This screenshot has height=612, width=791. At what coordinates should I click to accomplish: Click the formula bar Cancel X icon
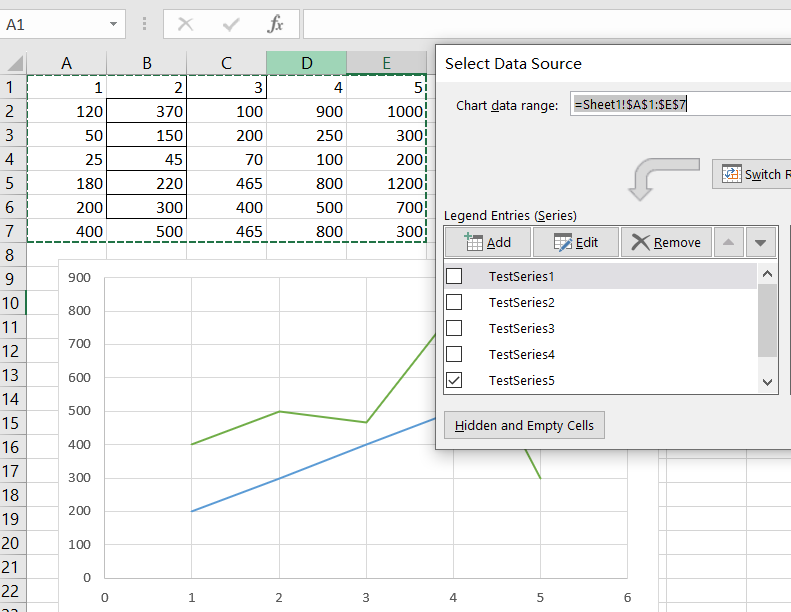185,24
